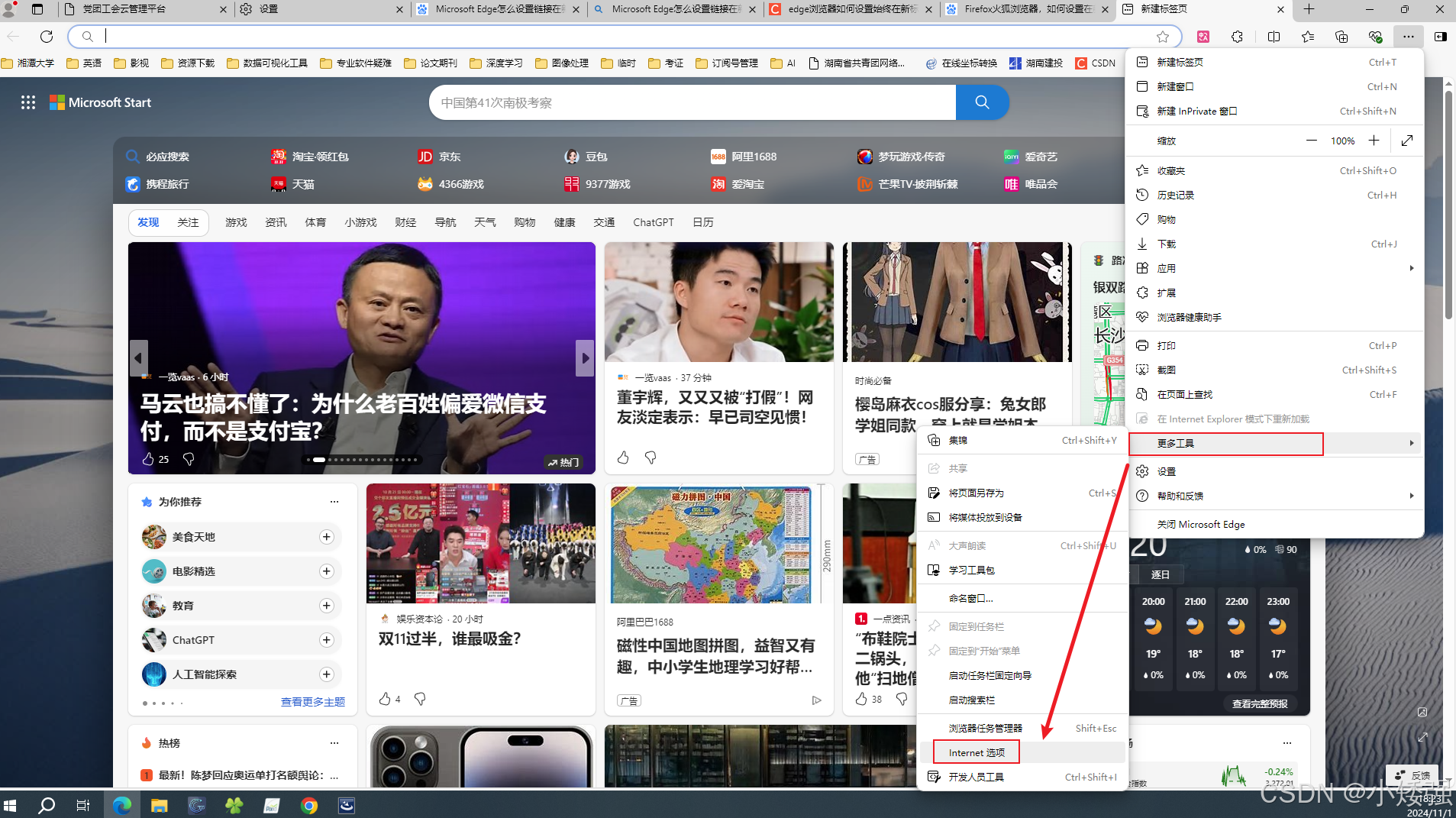Open the Extensions puzzle icon in toolbar

(x=1237, y=36)
